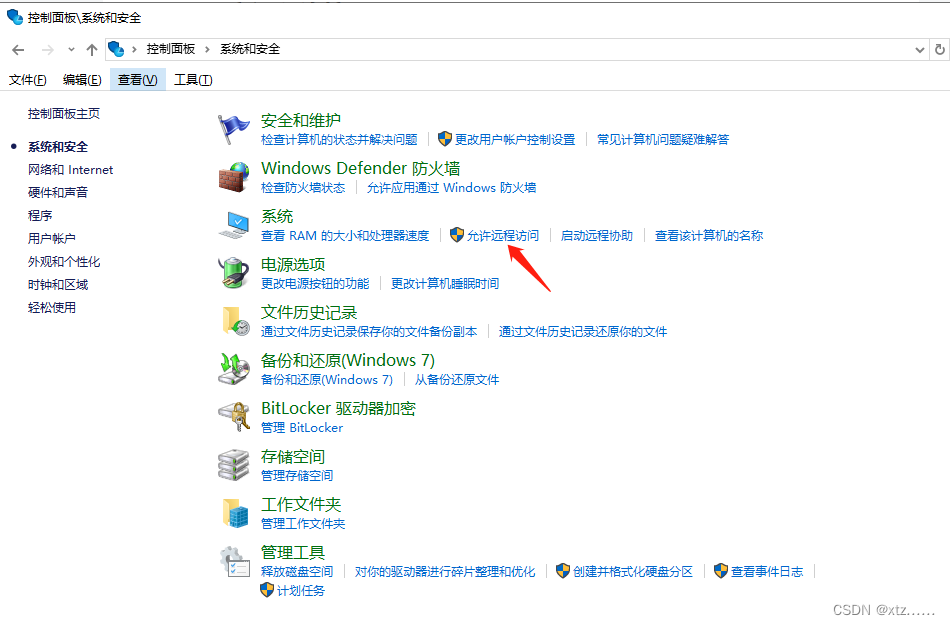Click the File History folder clock icon
Screen dimensions: 950x625
(x=235, y=321)
